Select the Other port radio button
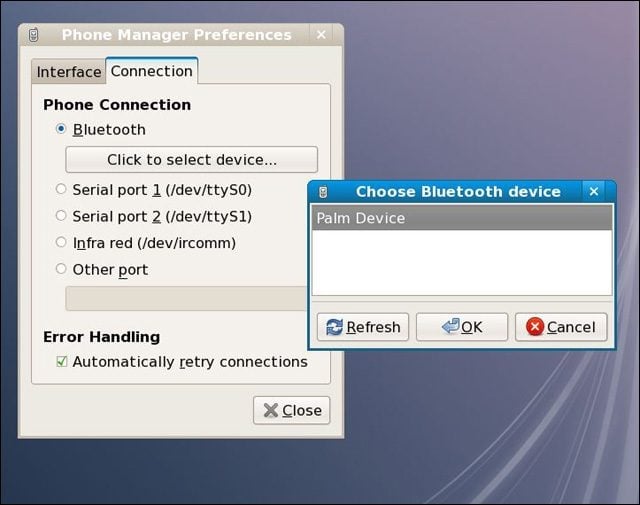 coord(61,269)
